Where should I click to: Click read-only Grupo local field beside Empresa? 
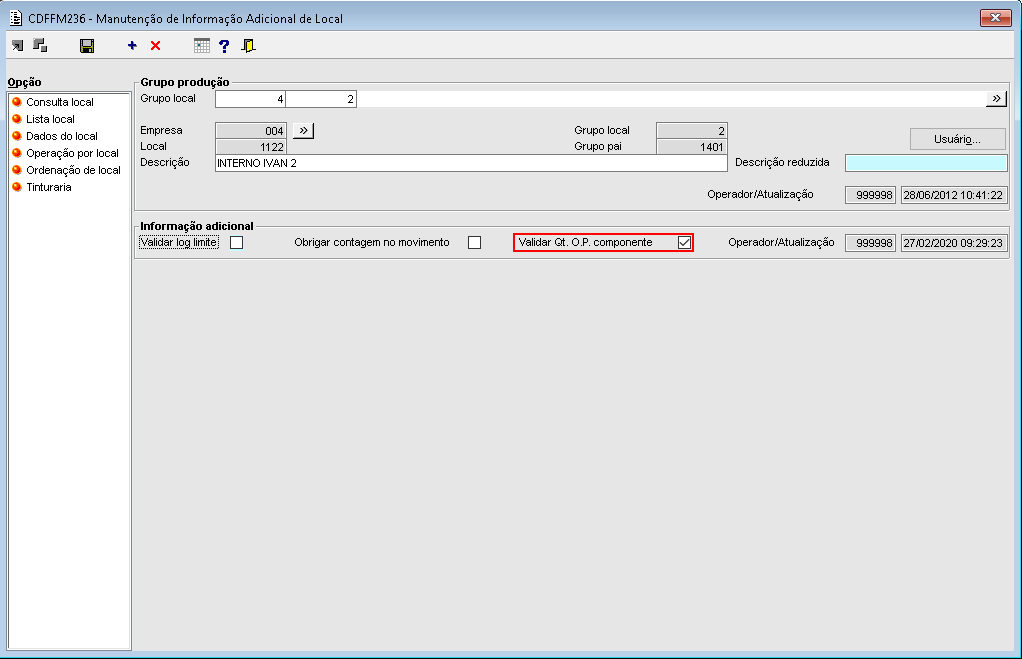point(692,131)
